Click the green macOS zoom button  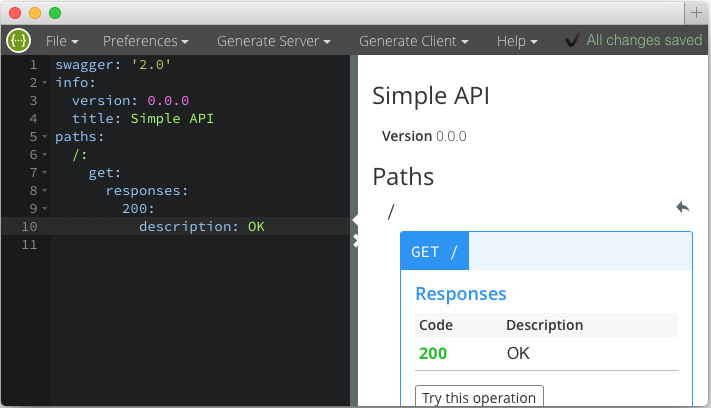(x=55, y=13)
